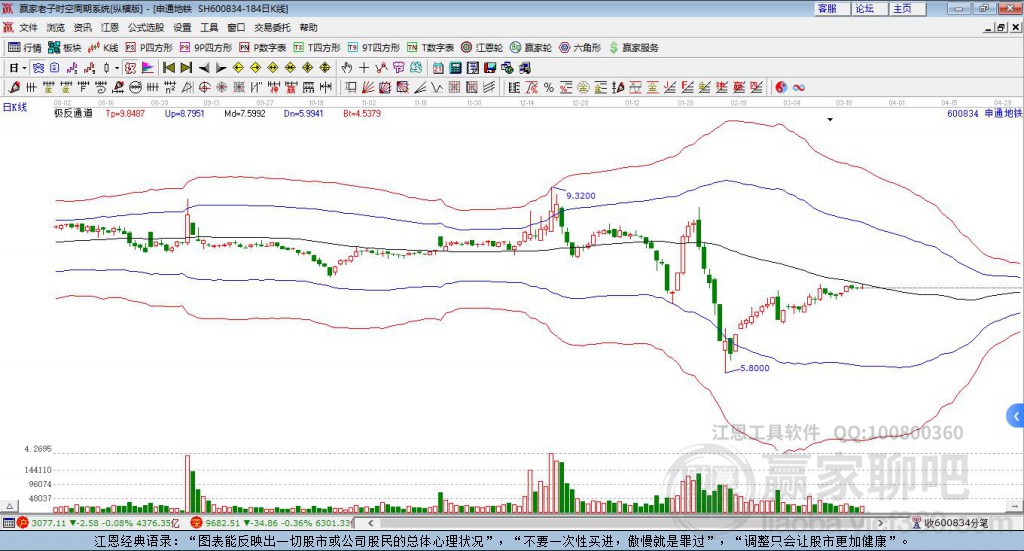Open the 交易委托 menu
1024x551 pixels.
tap(272, 27)
